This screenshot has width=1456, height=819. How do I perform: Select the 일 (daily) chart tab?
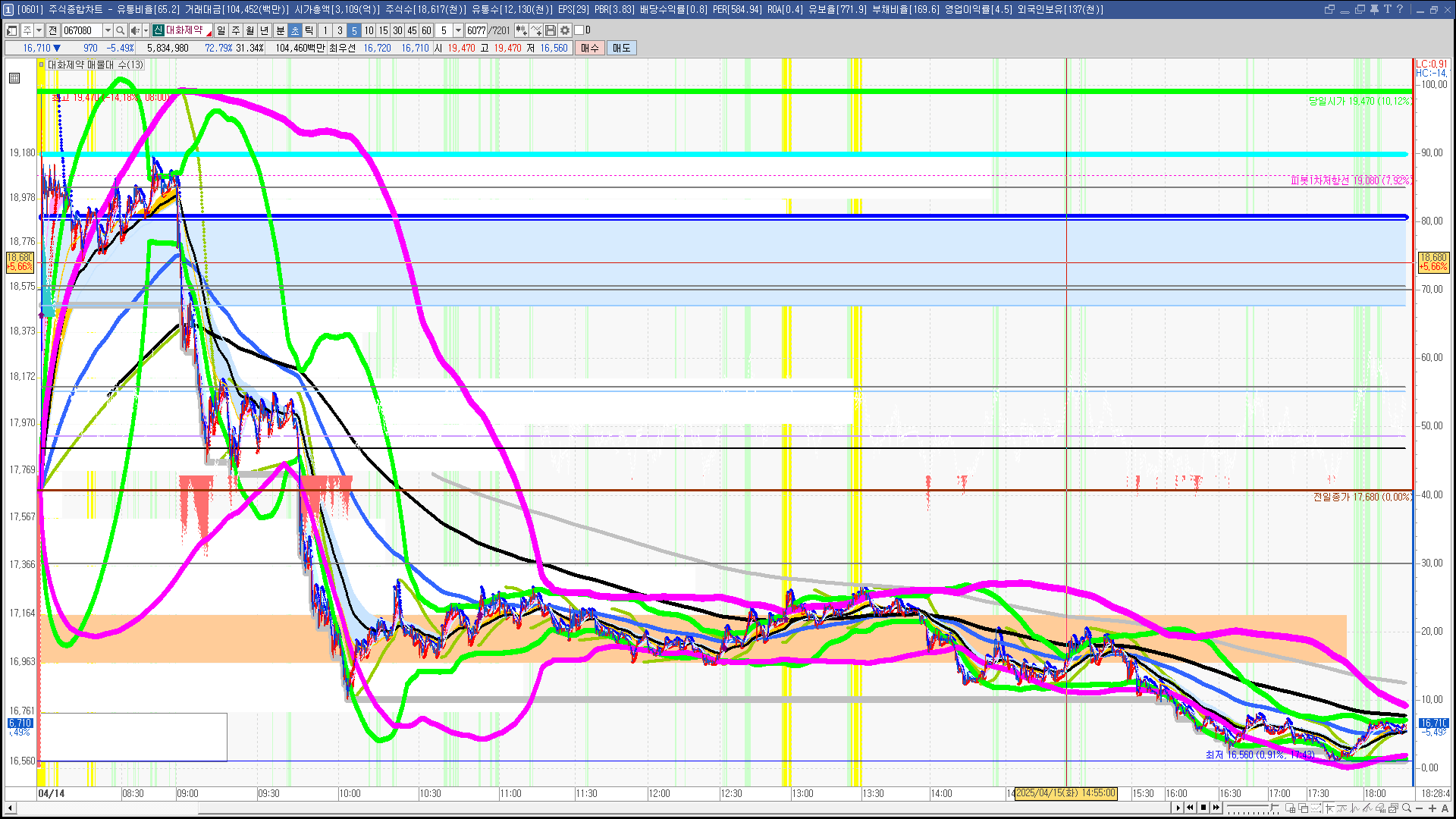coord(221,30)
